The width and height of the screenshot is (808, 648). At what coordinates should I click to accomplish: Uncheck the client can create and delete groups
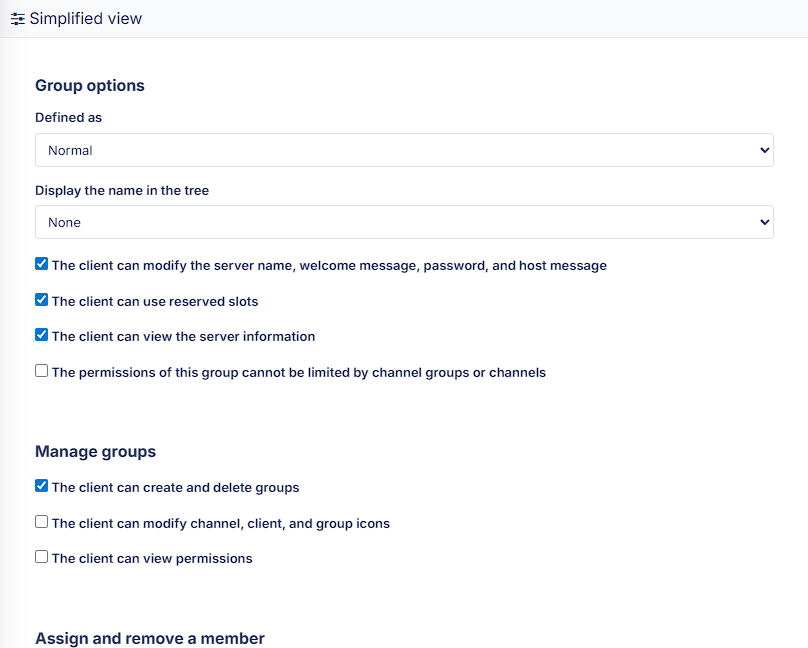[x=41, y=485]
